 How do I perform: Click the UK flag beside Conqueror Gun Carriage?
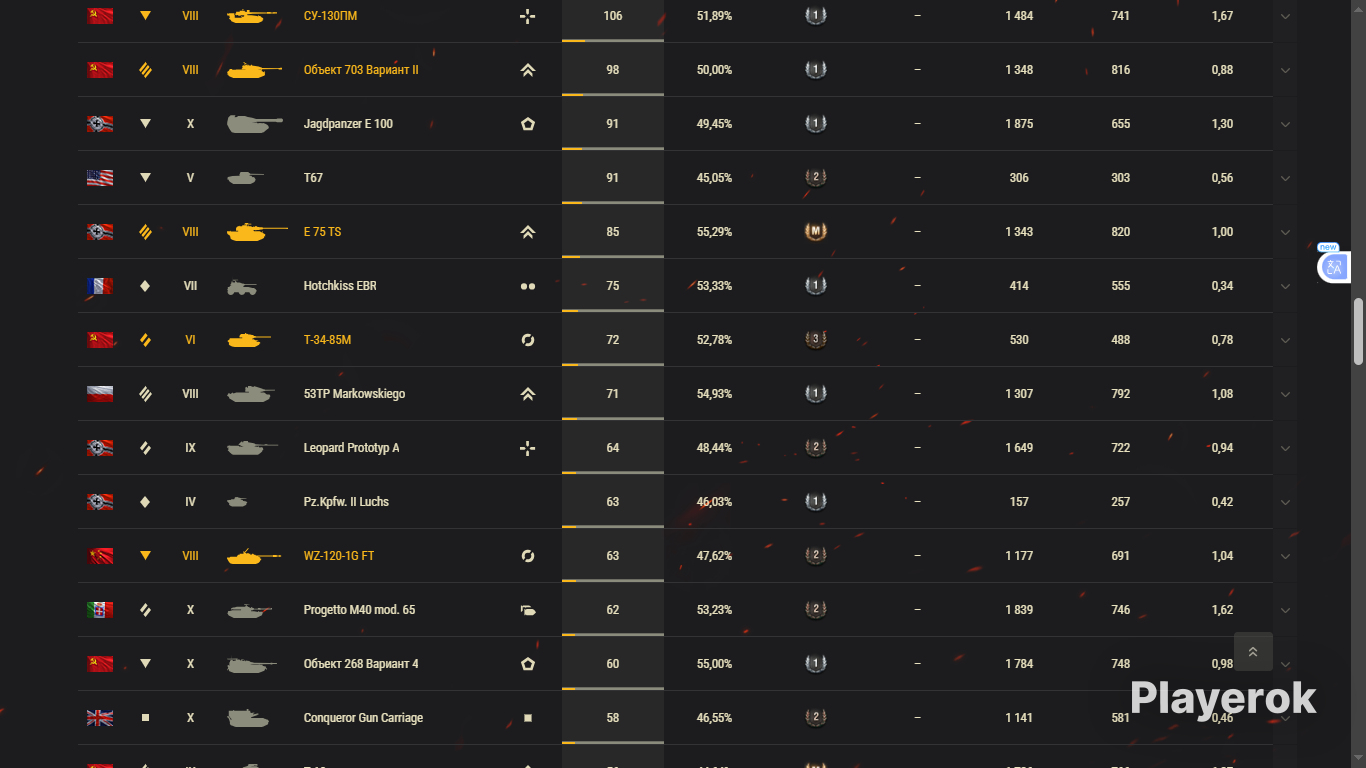(x=100, y=718)
